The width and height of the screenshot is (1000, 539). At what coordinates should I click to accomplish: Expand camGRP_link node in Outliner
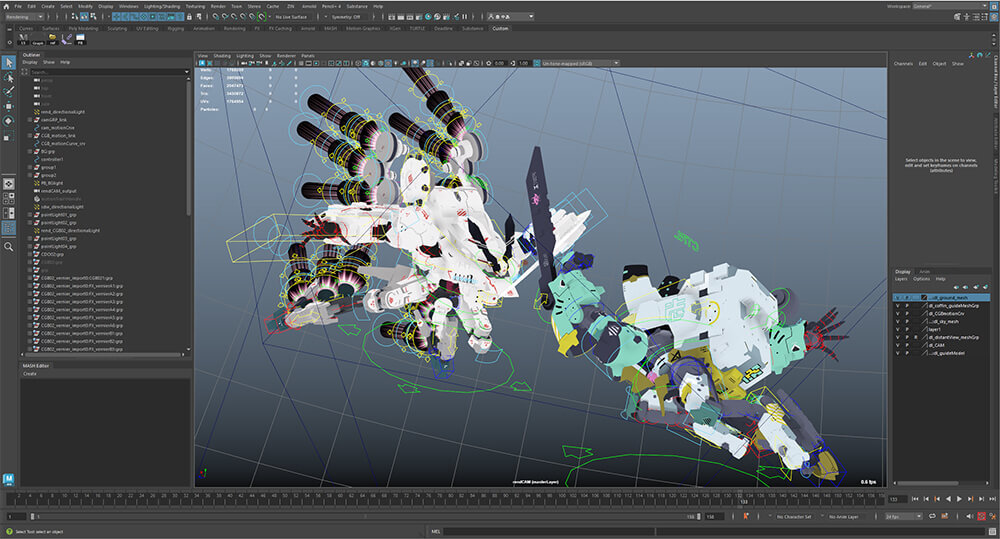coord(29,120)
